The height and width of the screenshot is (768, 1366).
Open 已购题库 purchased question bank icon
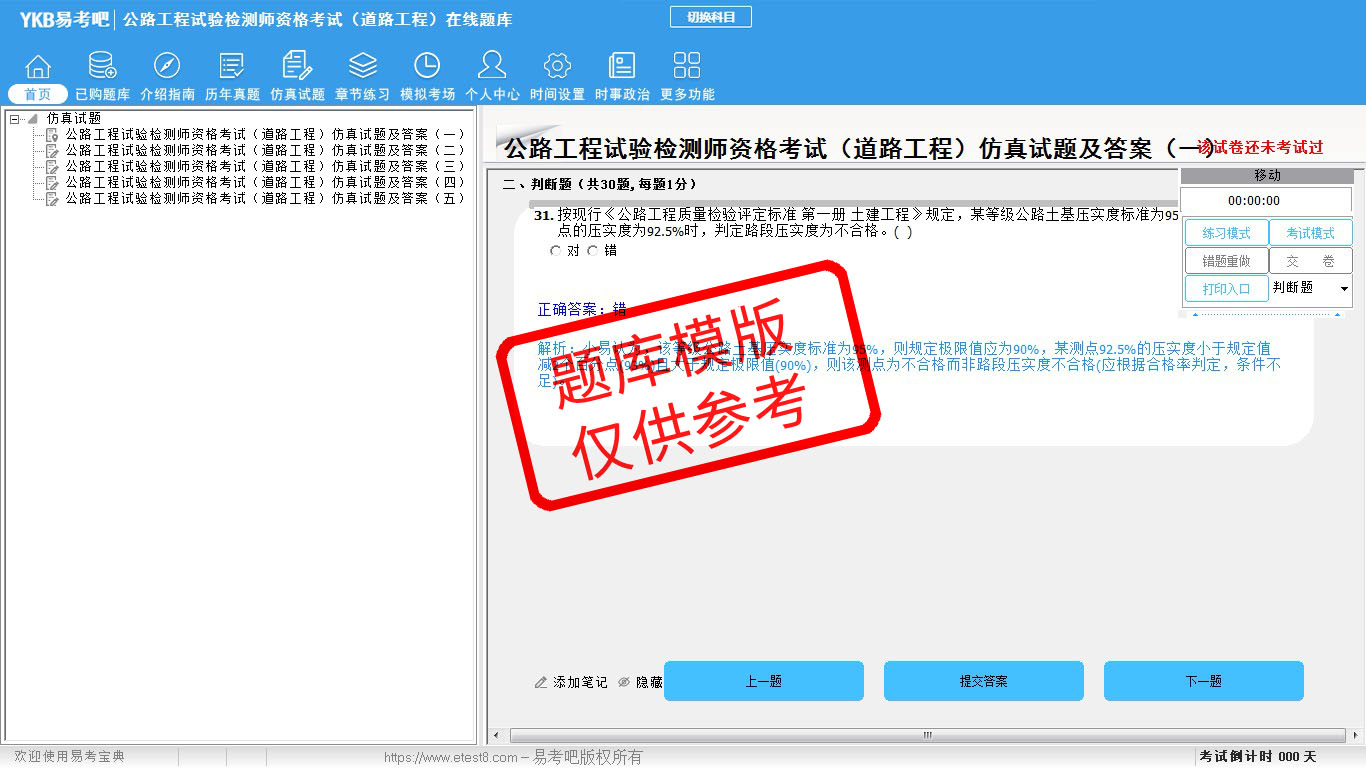(x=102, y=67)
